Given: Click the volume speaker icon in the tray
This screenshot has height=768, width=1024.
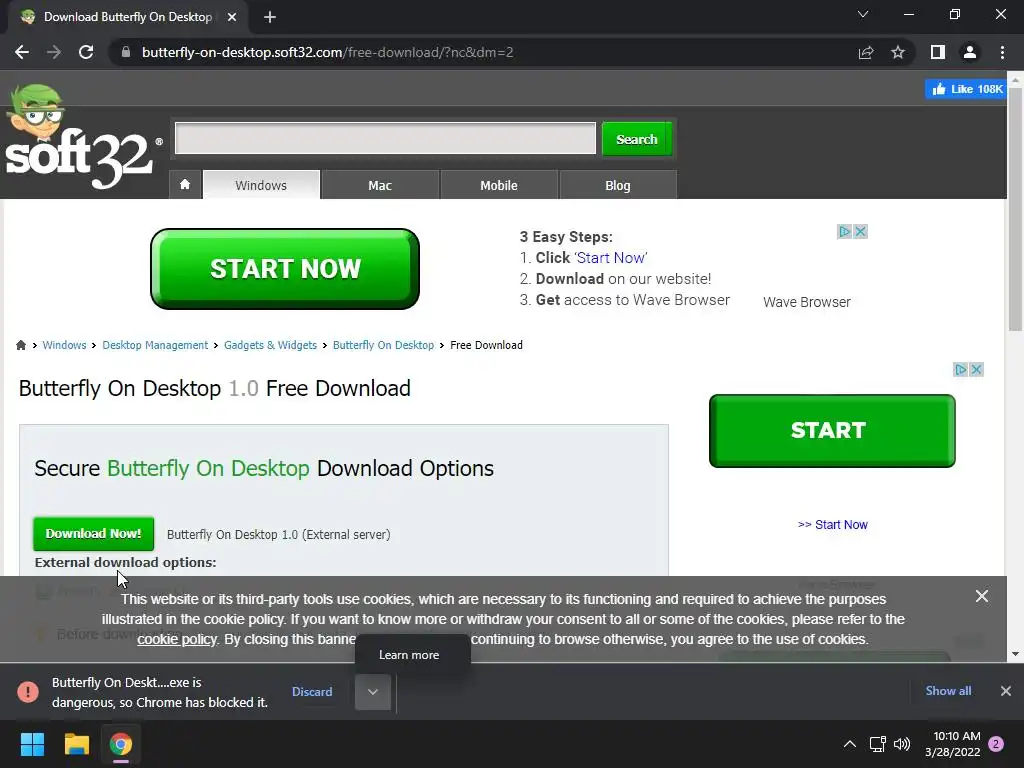Looking at the screenshot, I should (902, 744).
